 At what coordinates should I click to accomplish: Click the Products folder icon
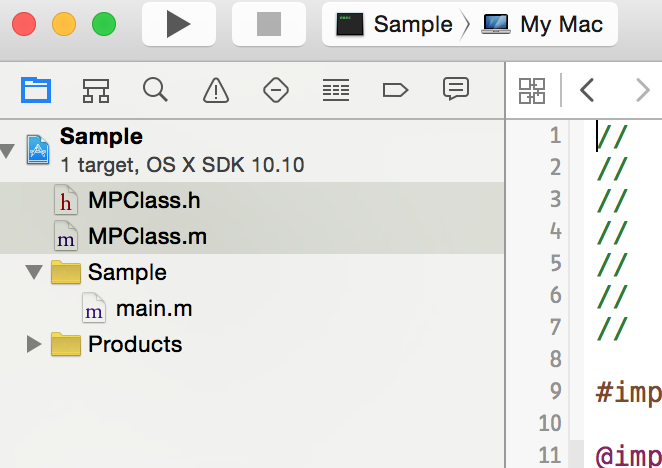pos(66,344)
